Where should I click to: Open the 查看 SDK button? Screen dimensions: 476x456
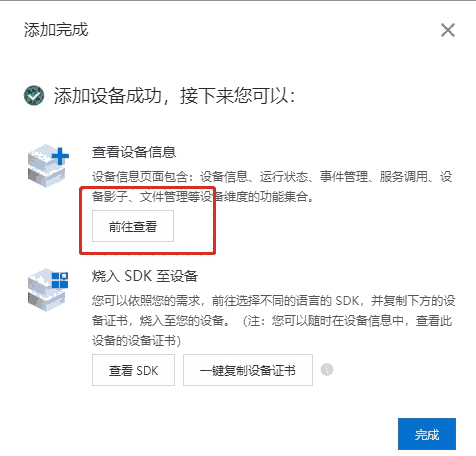[133, 370]
